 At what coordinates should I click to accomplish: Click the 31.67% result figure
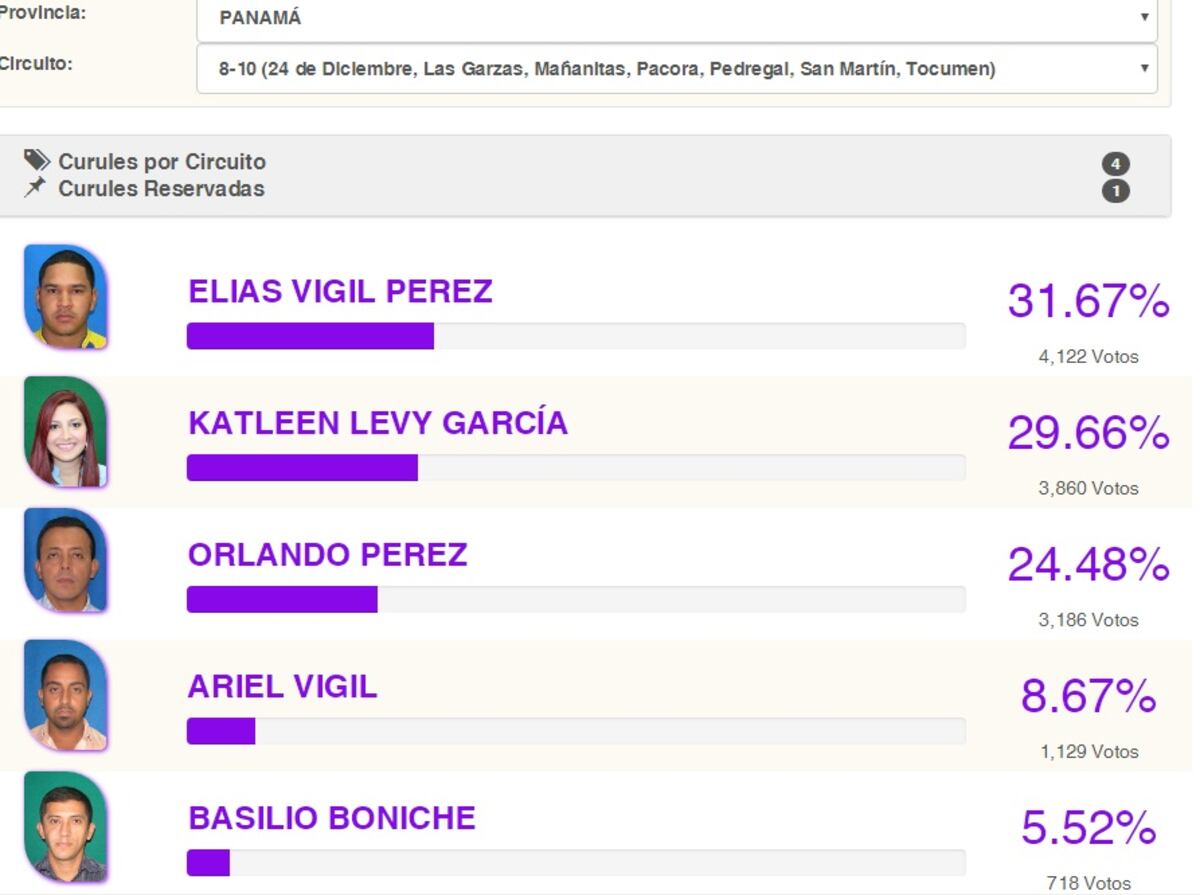point(1088,301)
